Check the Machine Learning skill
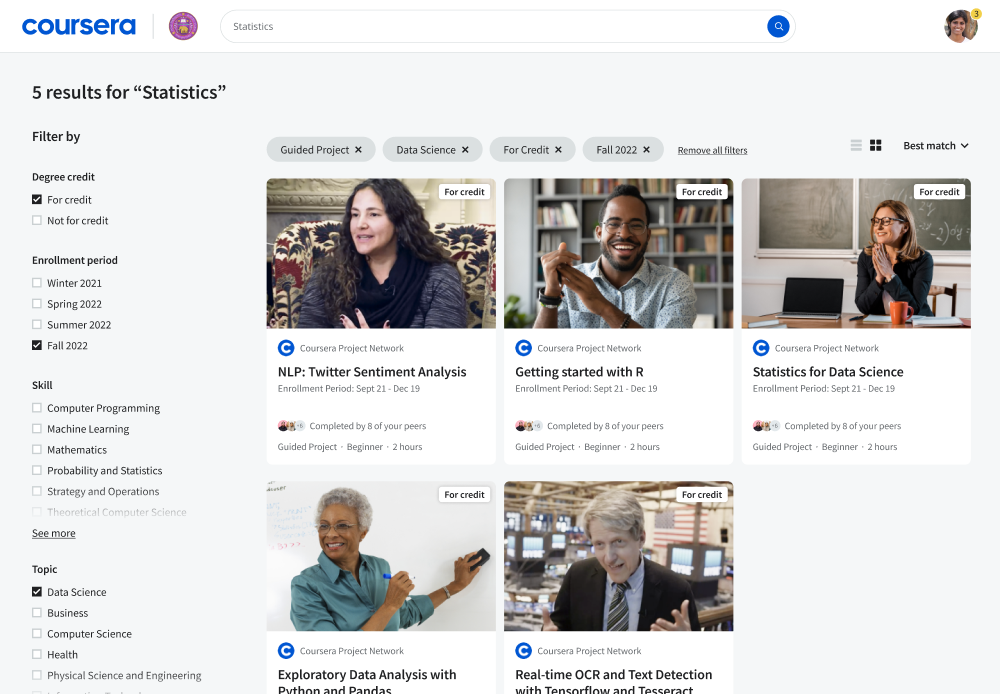Screen dimensions: 1000x694 37,429
